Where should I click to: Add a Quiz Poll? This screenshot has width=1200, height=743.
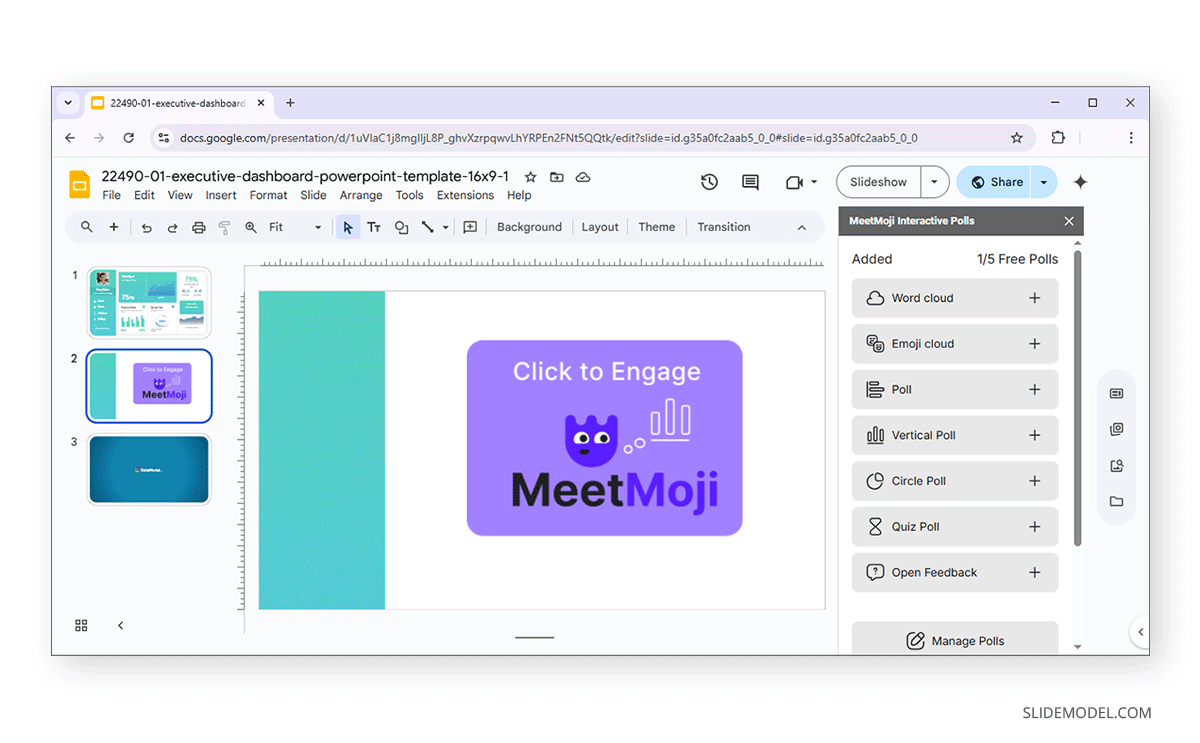point(1035,527)
